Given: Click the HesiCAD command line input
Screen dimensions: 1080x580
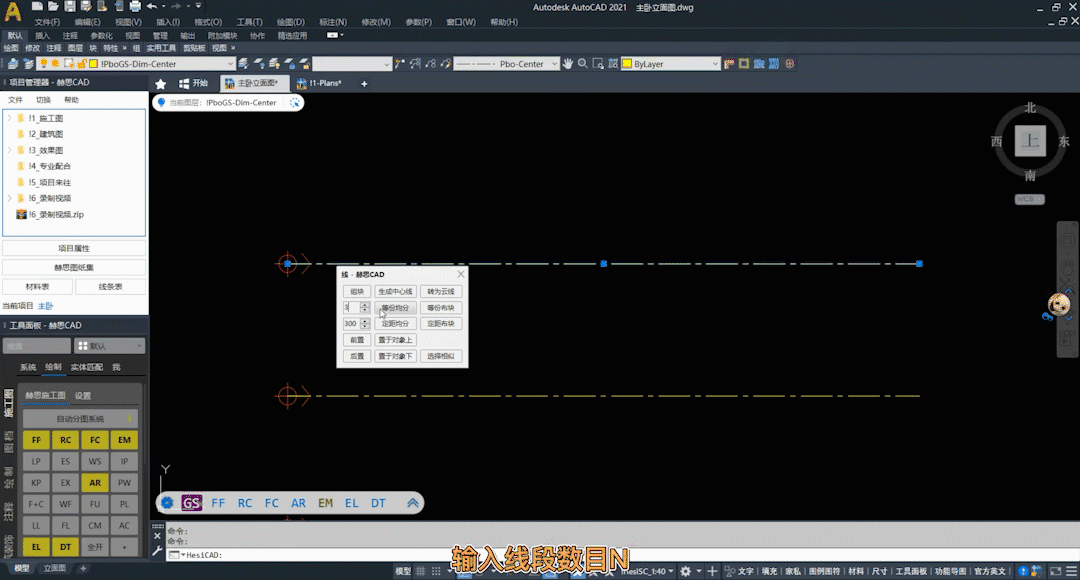Looking at the screenshot, I should (x=620, y=555).
